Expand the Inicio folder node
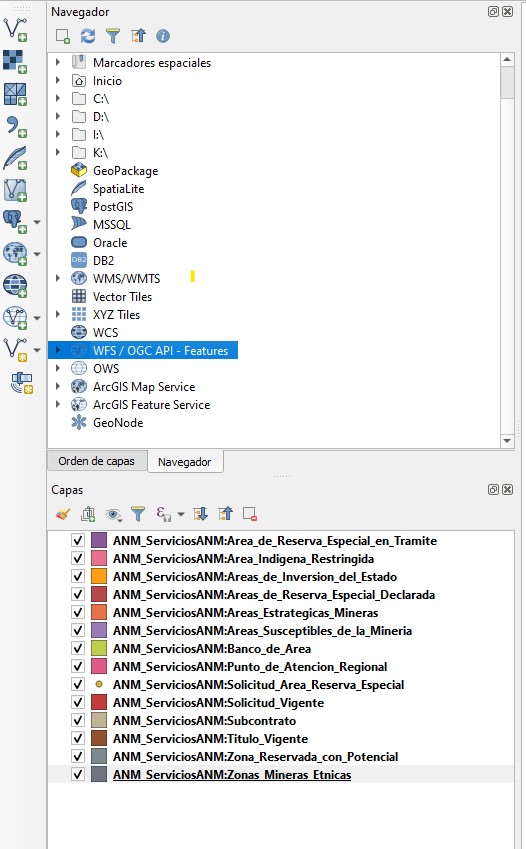526x849 pixels. (58, 80)
